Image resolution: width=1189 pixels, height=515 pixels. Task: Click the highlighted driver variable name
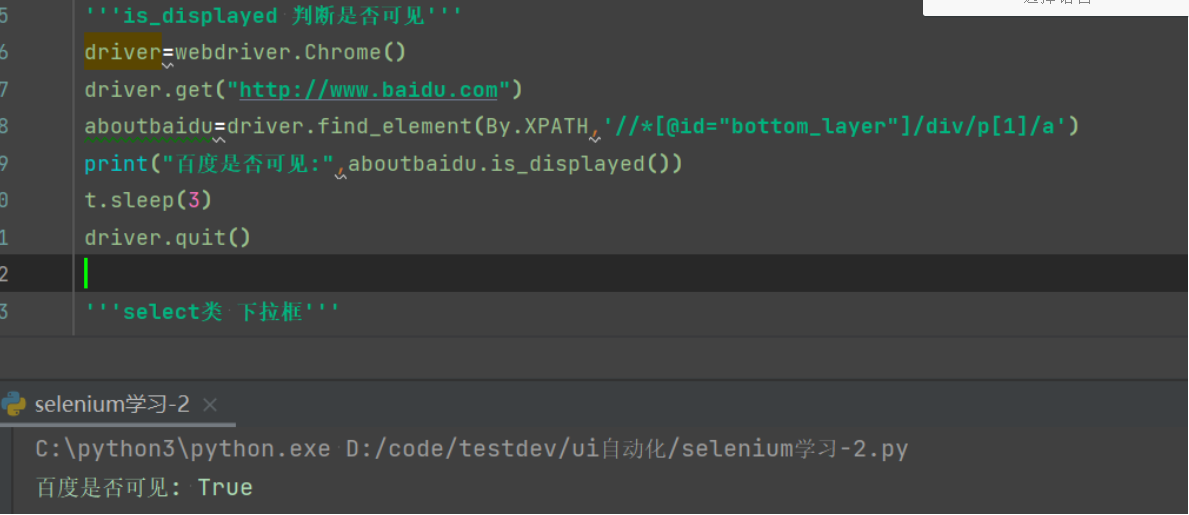click(122, 52)
